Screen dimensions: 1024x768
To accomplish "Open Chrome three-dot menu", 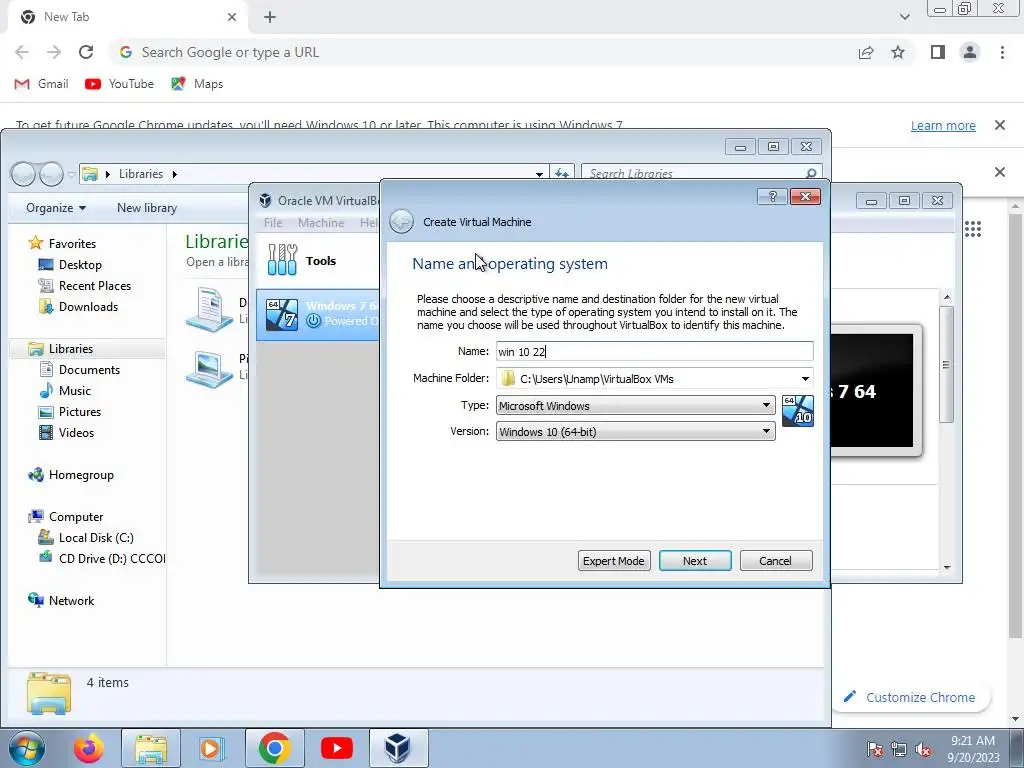I will click(x=1002, y=52).
